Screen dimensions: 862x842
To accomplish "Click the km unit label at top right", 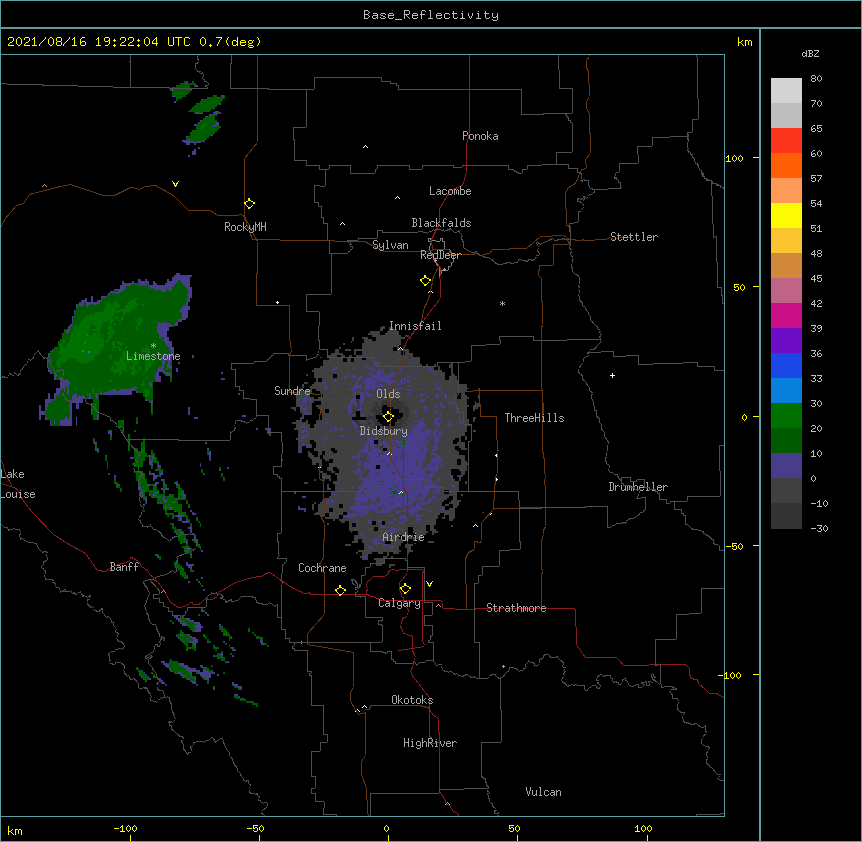I will click(744, 42).
